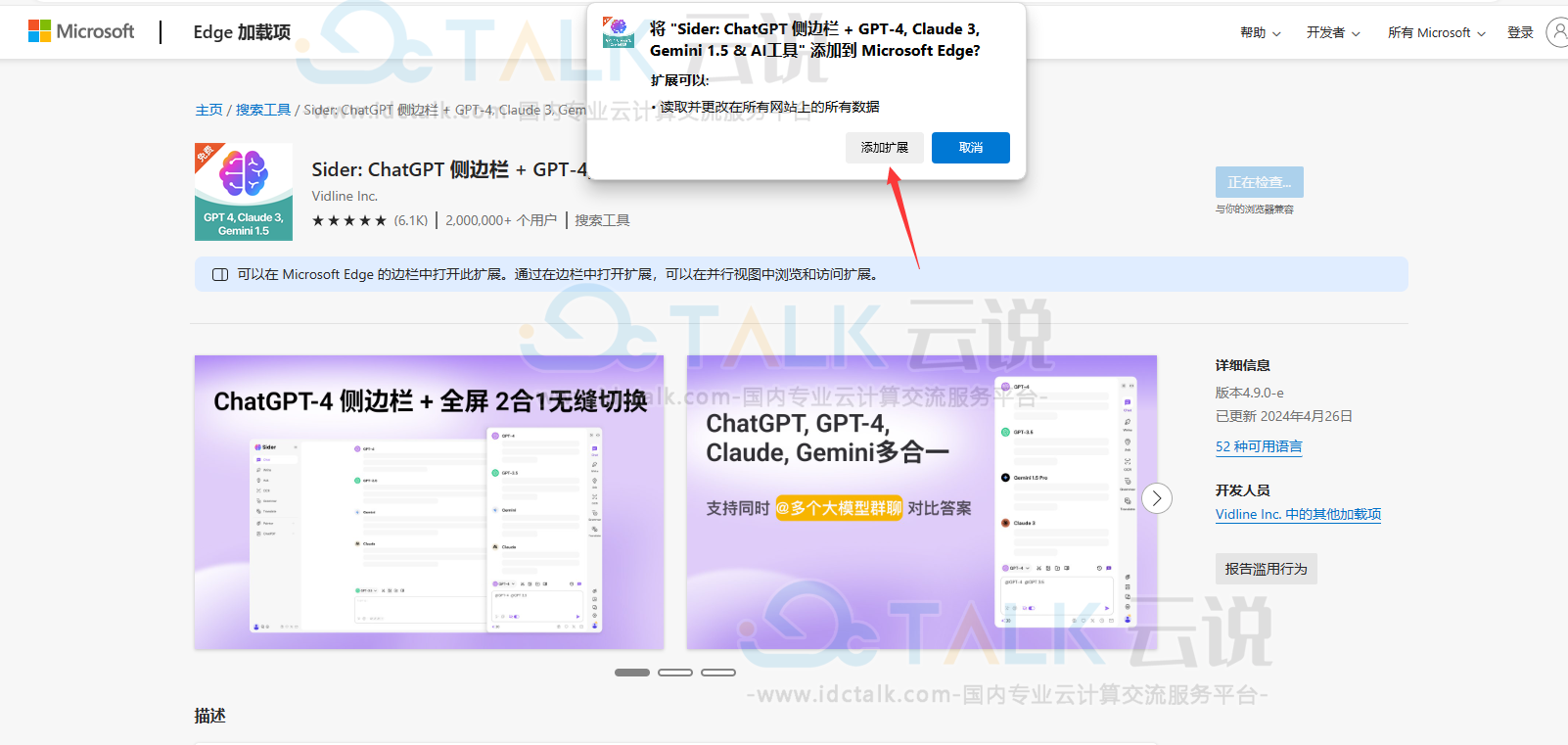Click the five-star rating
The width and height of the screenshot is (1568, 745).
click(x=349, y=220)
